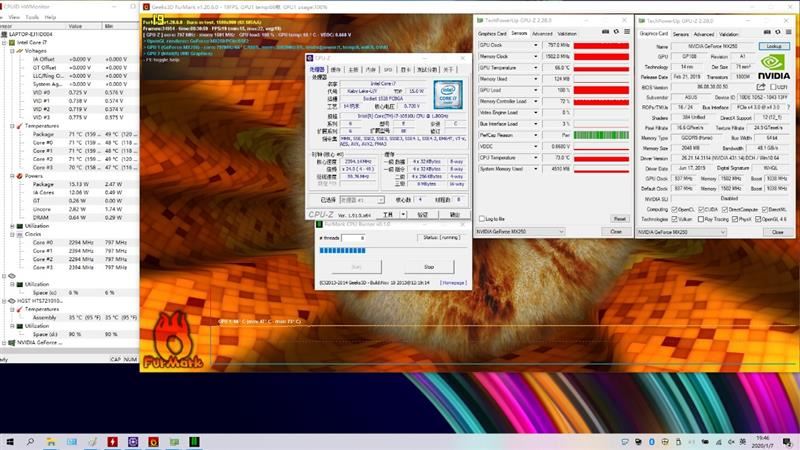
Task: Toggle the DirectCompute checkbox
Action: 726,210
